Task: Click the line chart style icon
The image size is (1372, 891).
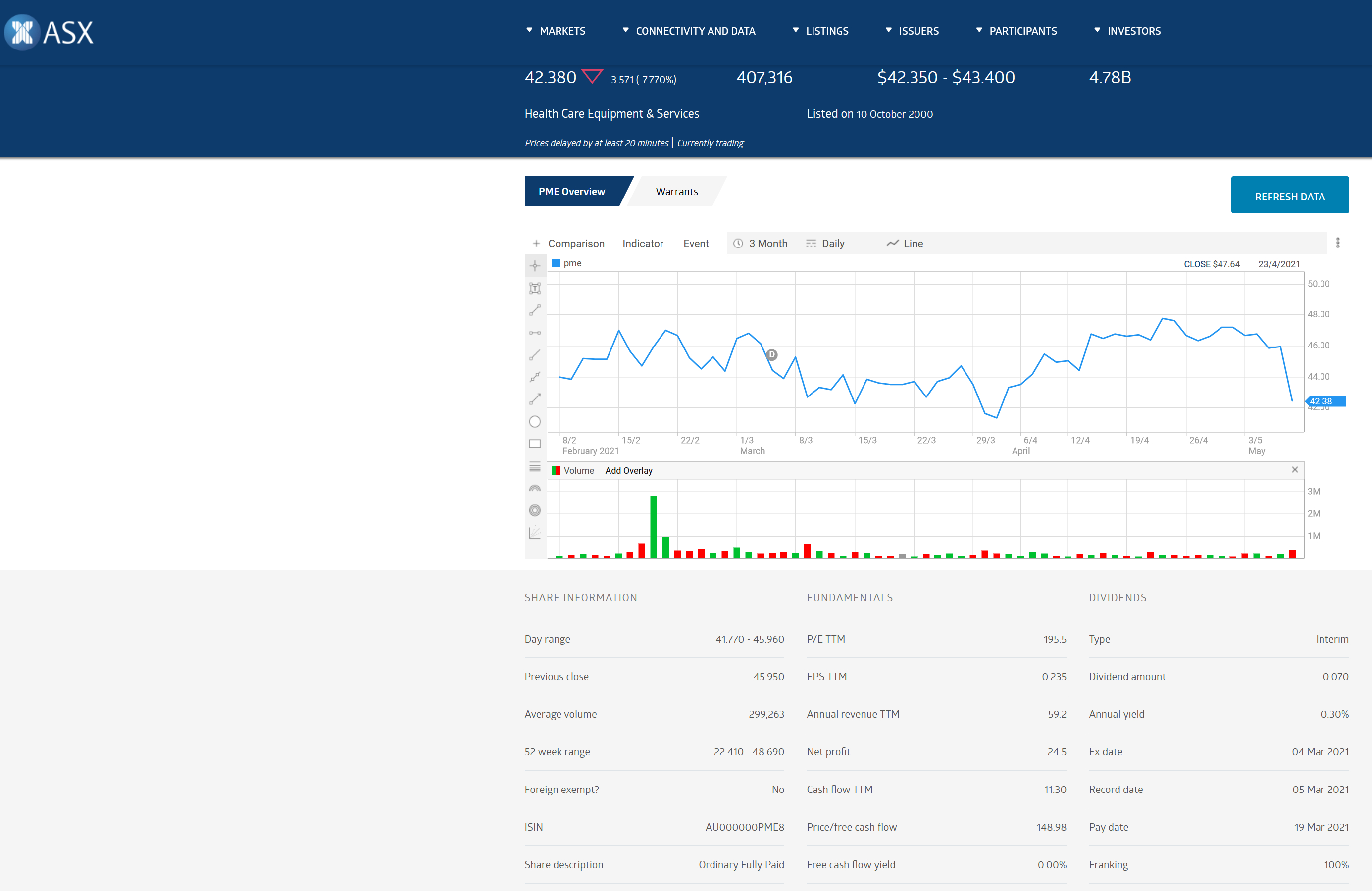Action: [x=892, y=243]
